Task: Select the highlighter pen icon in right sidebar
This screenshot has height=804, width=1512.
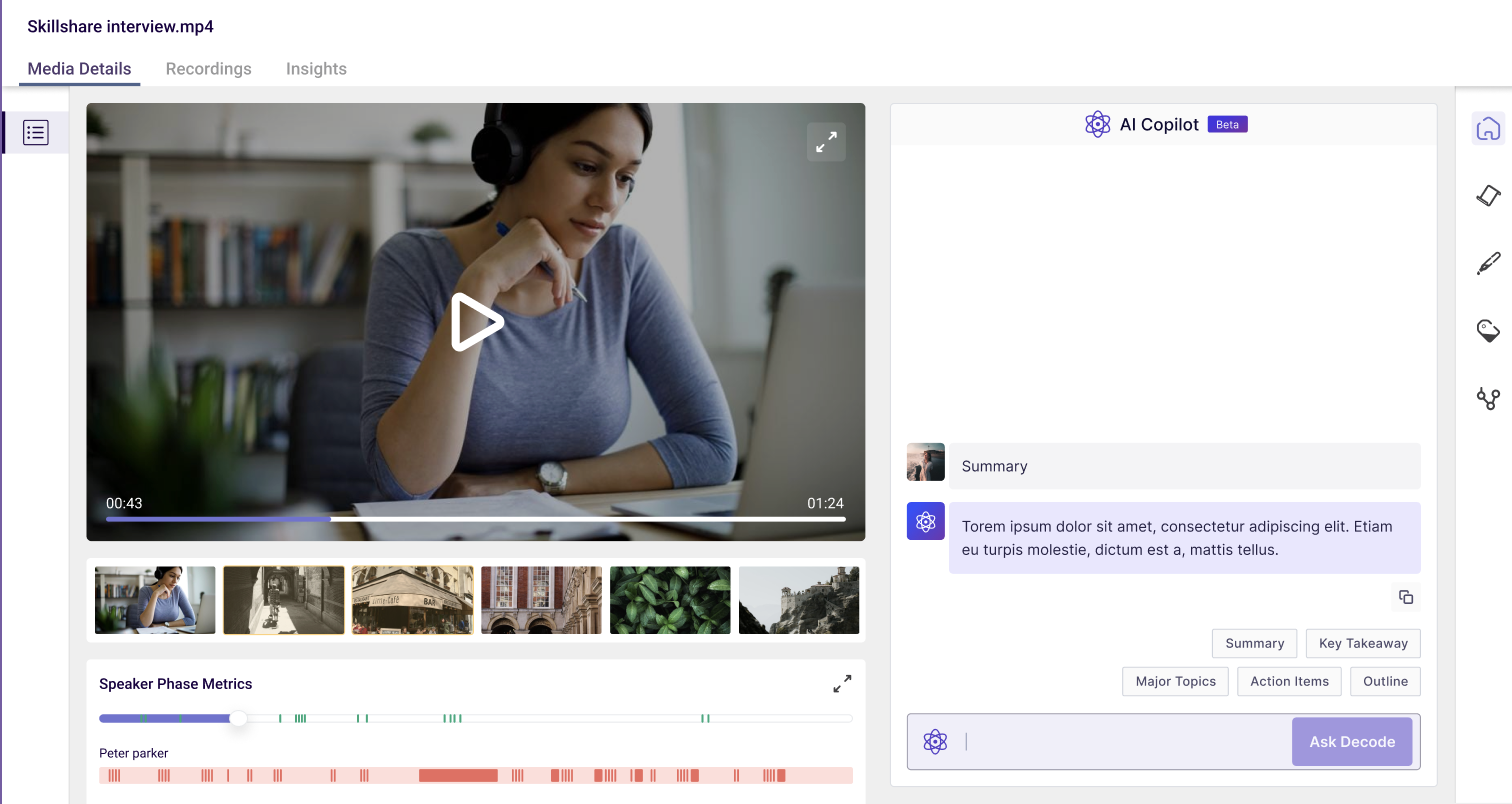Action: [1488, 264]
